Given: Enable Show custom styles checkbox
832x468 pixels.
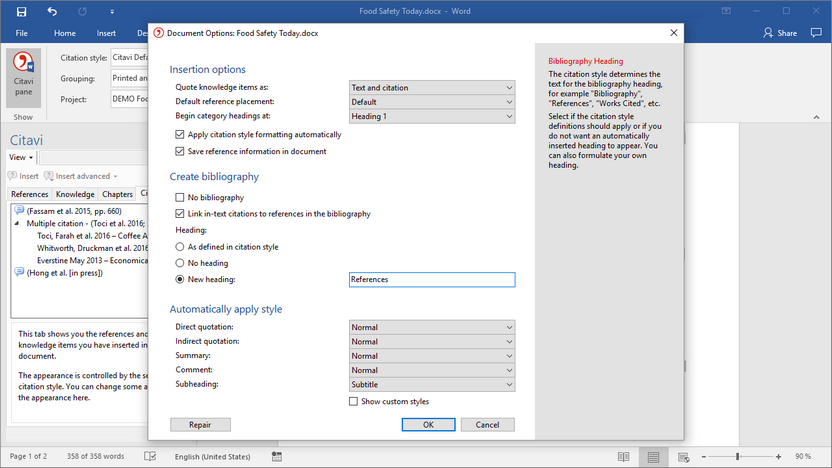Looking at the screenshot, I should tap(353, 402).
